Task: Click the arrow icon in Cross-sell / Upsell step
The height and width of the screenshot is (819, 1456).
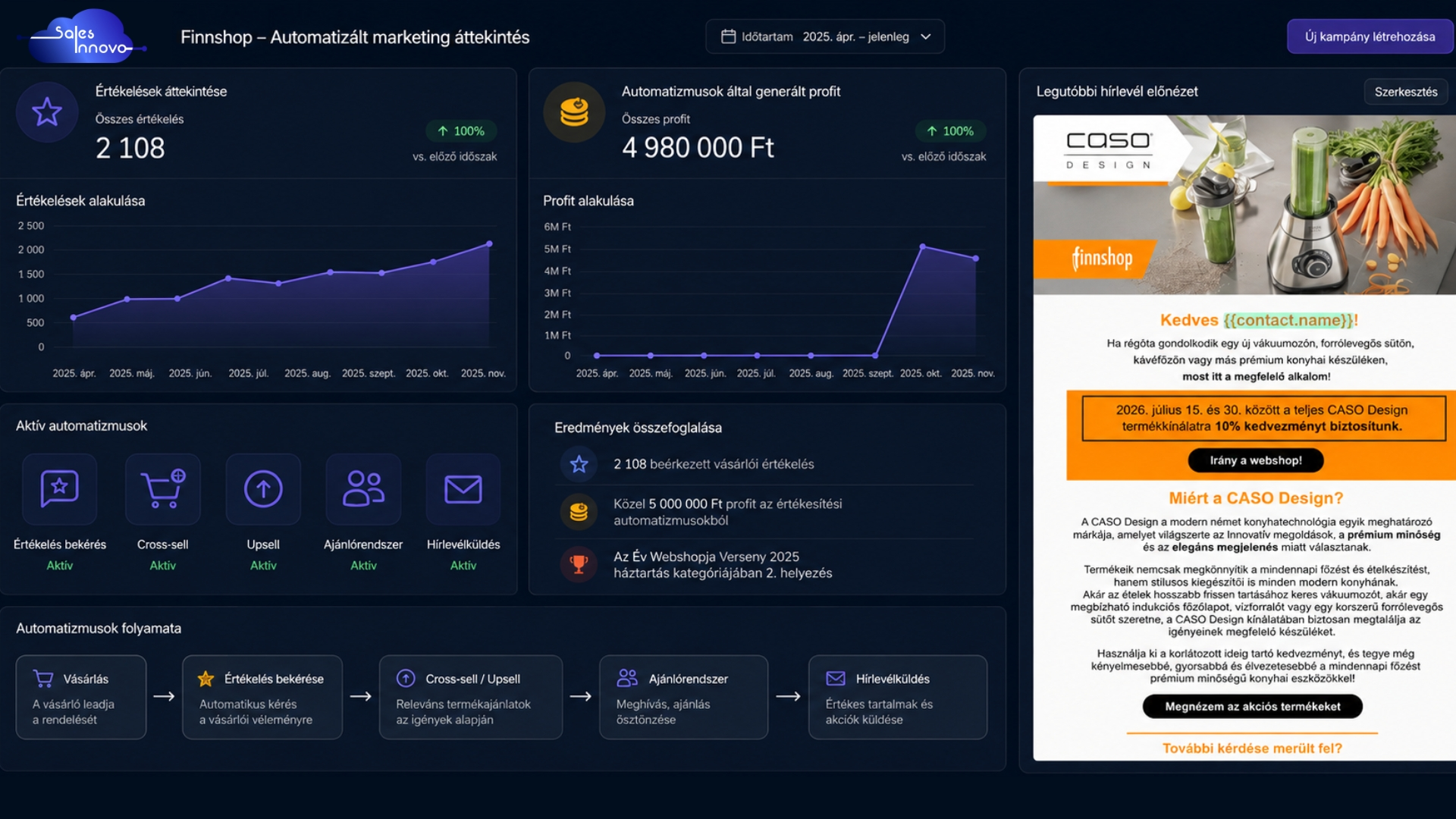Action: (x=406, y=678)
